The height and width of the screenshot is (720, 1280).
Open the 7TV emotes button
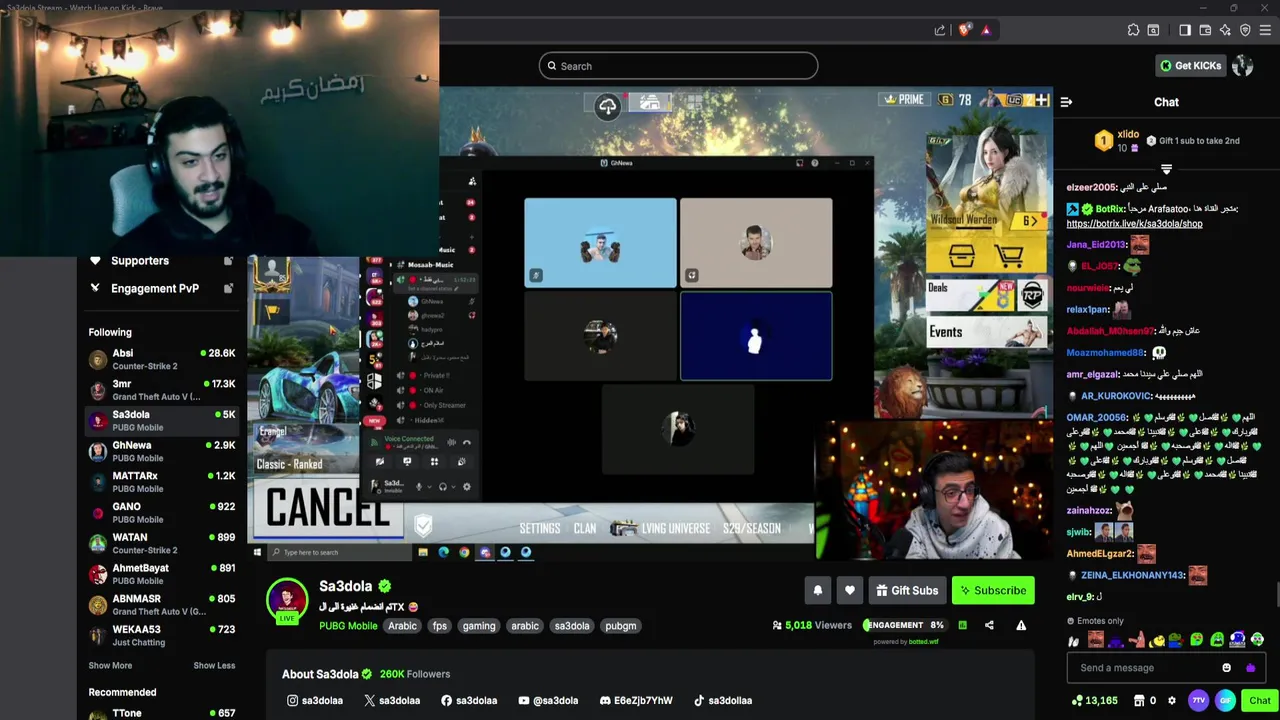click(x=1198, y=701)
